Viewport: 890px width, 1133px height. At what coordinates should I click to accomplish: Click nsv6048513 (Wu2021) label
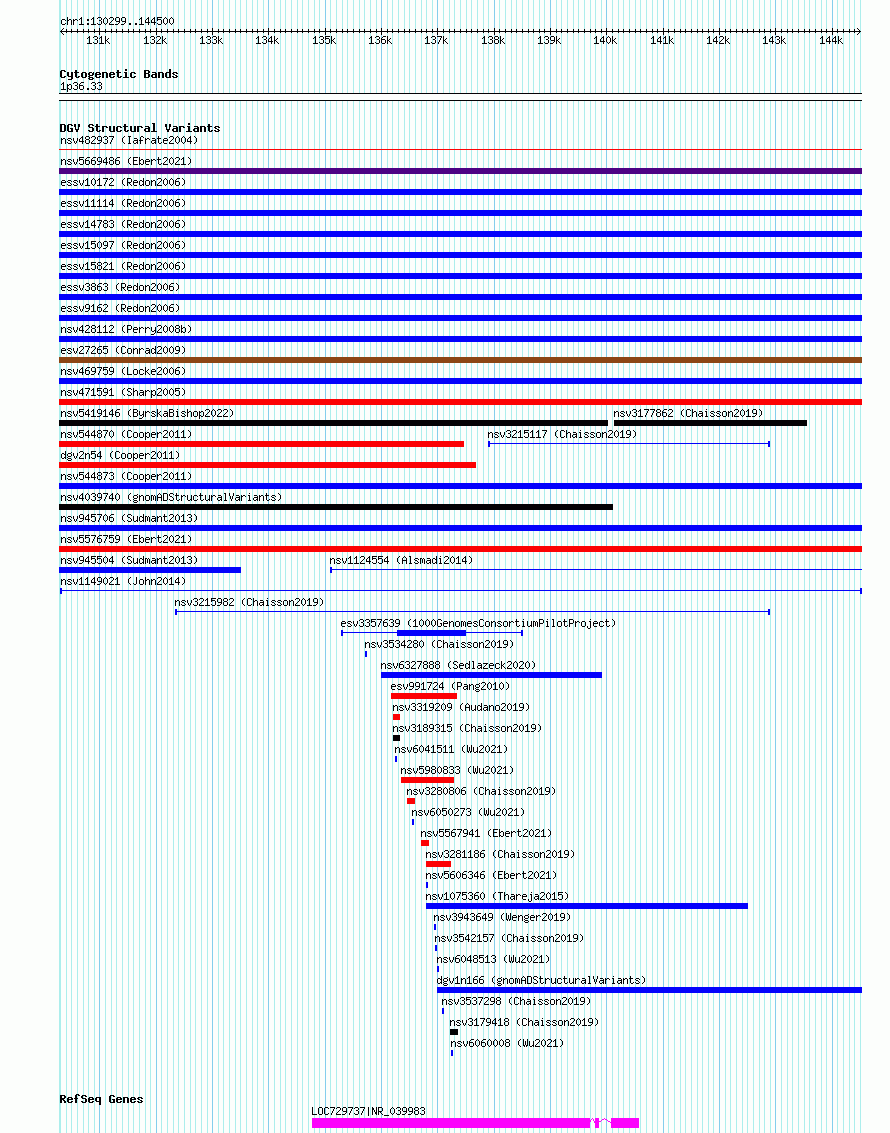pyautogui.click(x=493, y=959)
